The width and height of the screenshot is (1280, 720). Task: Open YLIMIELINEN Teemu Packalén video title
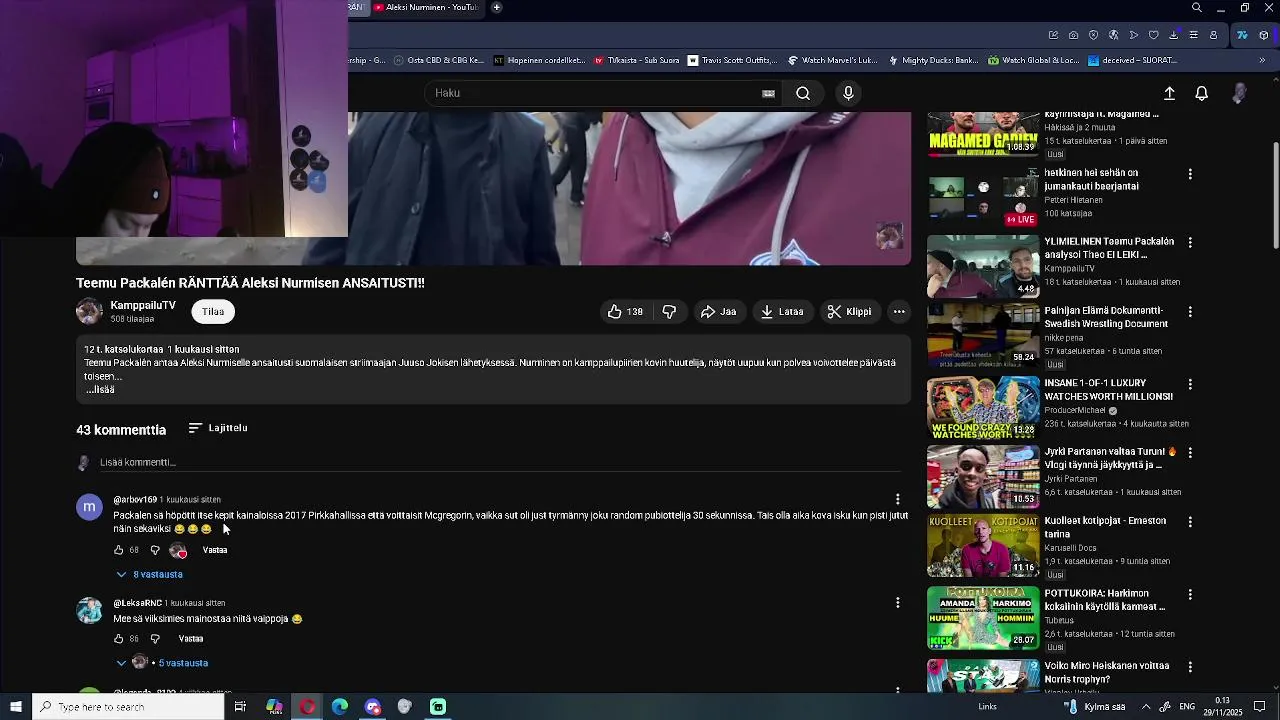coord(1109,248)
